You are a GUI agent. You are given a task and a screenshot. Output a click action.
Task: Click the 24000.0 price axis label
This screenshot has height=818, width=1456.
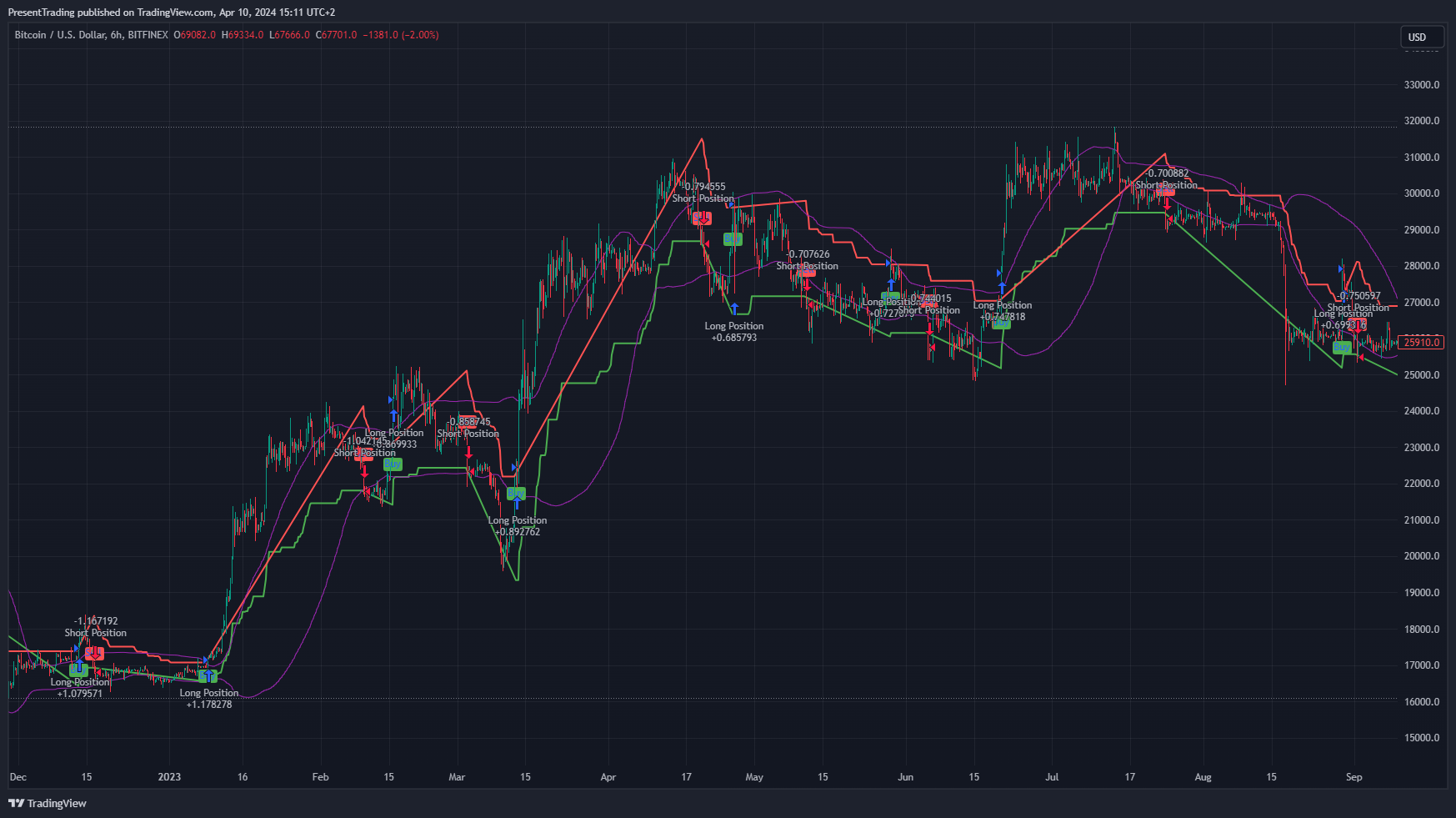point(1422,411)
